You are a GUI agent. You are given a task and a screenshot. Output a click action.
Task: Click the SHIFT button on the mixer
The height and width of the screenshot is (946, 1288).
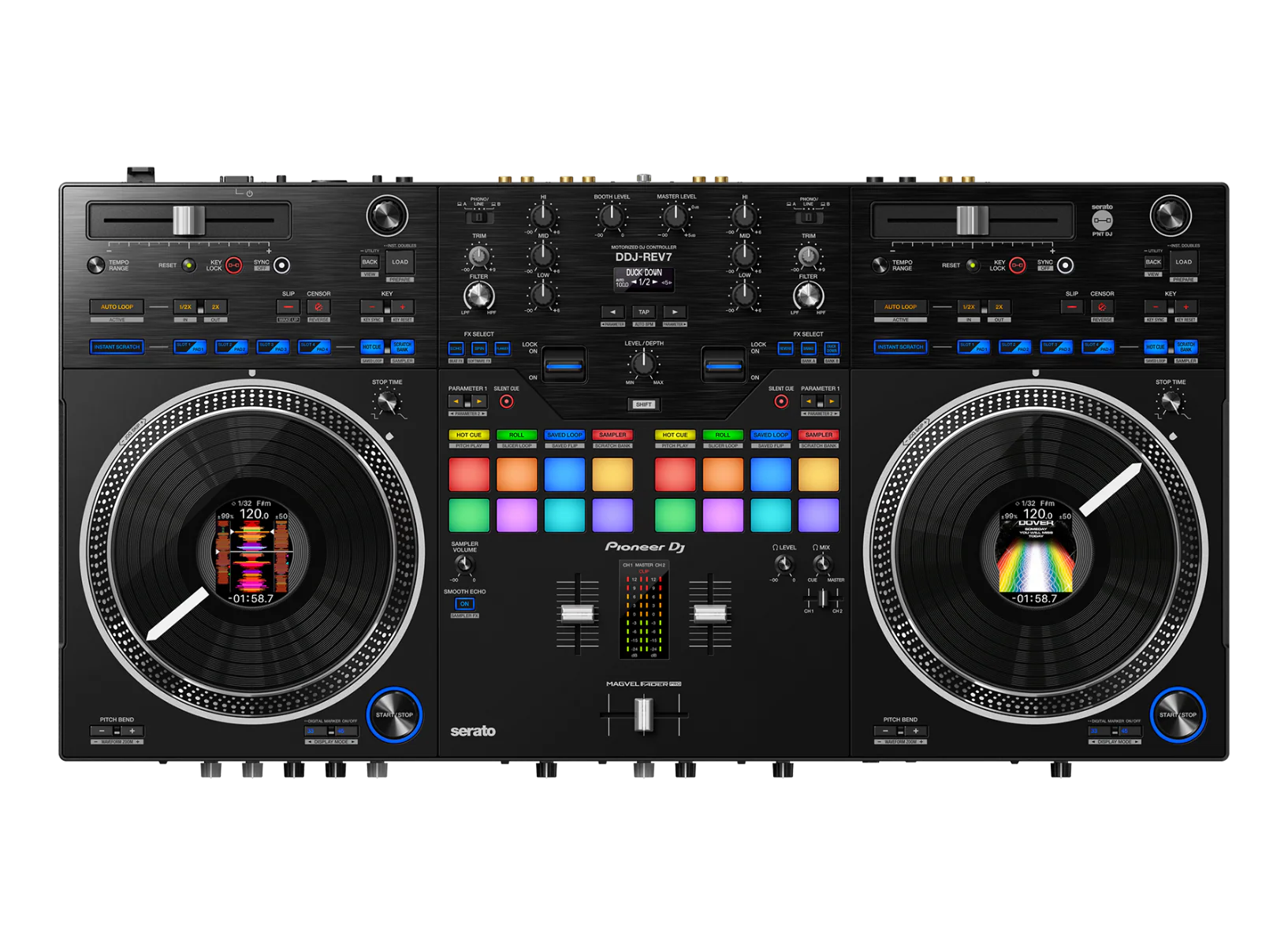(644, 404)
